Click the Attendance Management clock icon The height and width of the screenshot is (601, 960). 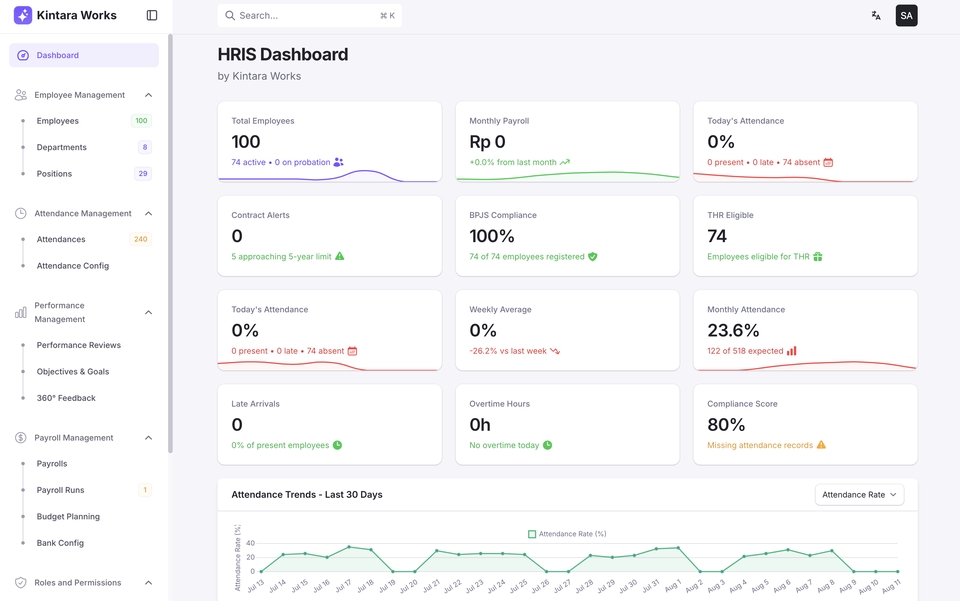click(x=19, y=213)
